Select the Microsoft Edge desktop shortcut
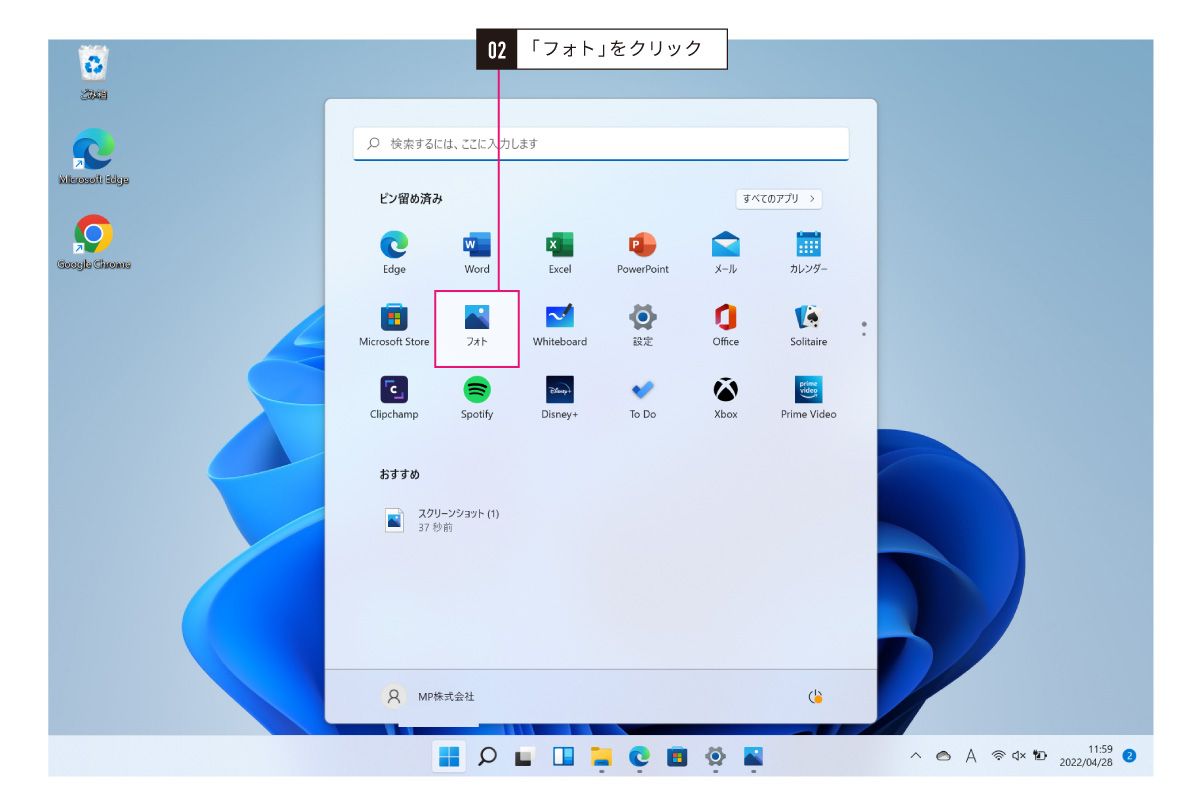Viewport: 1200px width, 811px height. [94, 157]
